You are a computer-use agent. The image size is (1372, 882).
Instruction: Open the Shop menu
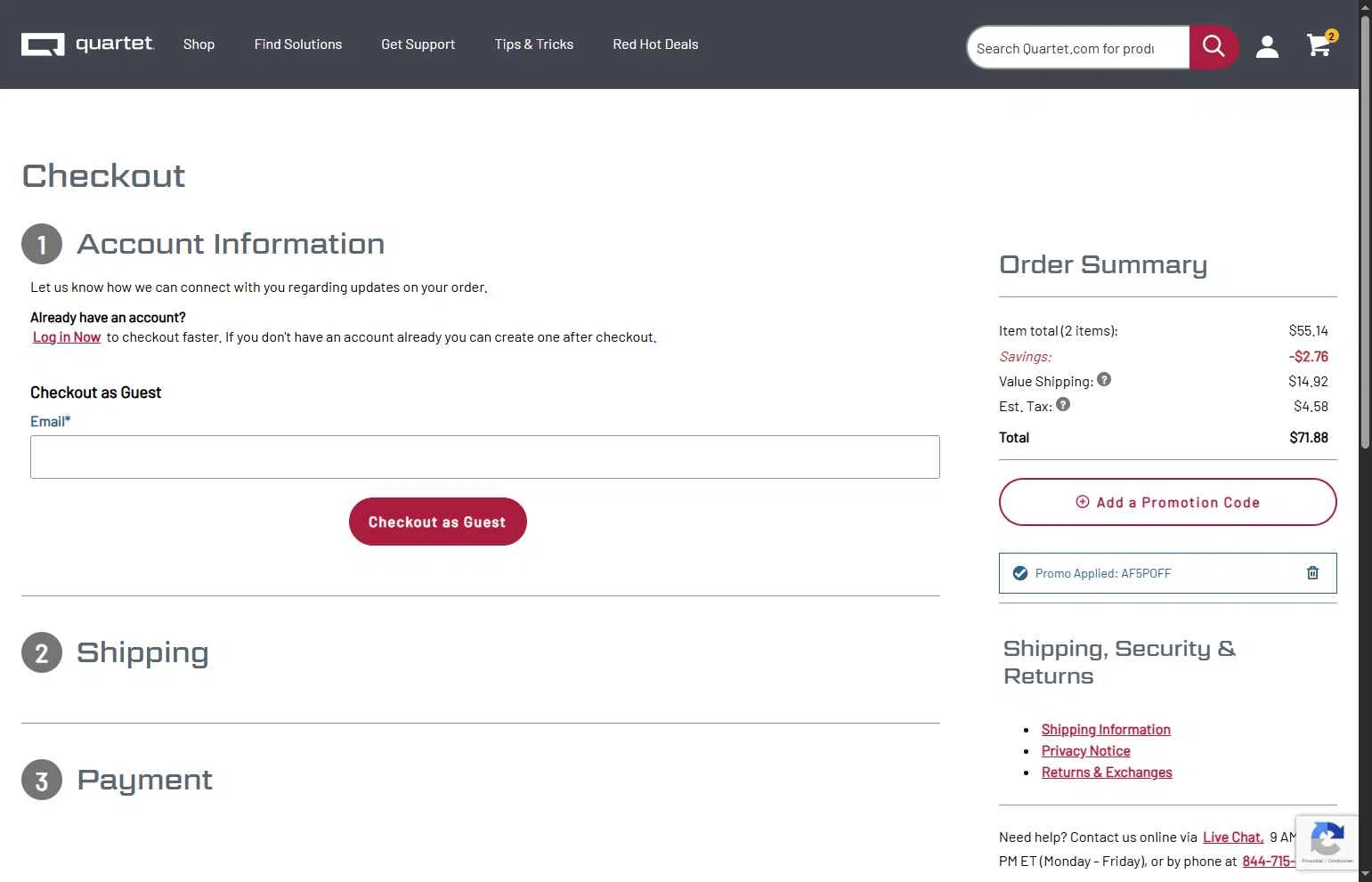coord(199,45)
